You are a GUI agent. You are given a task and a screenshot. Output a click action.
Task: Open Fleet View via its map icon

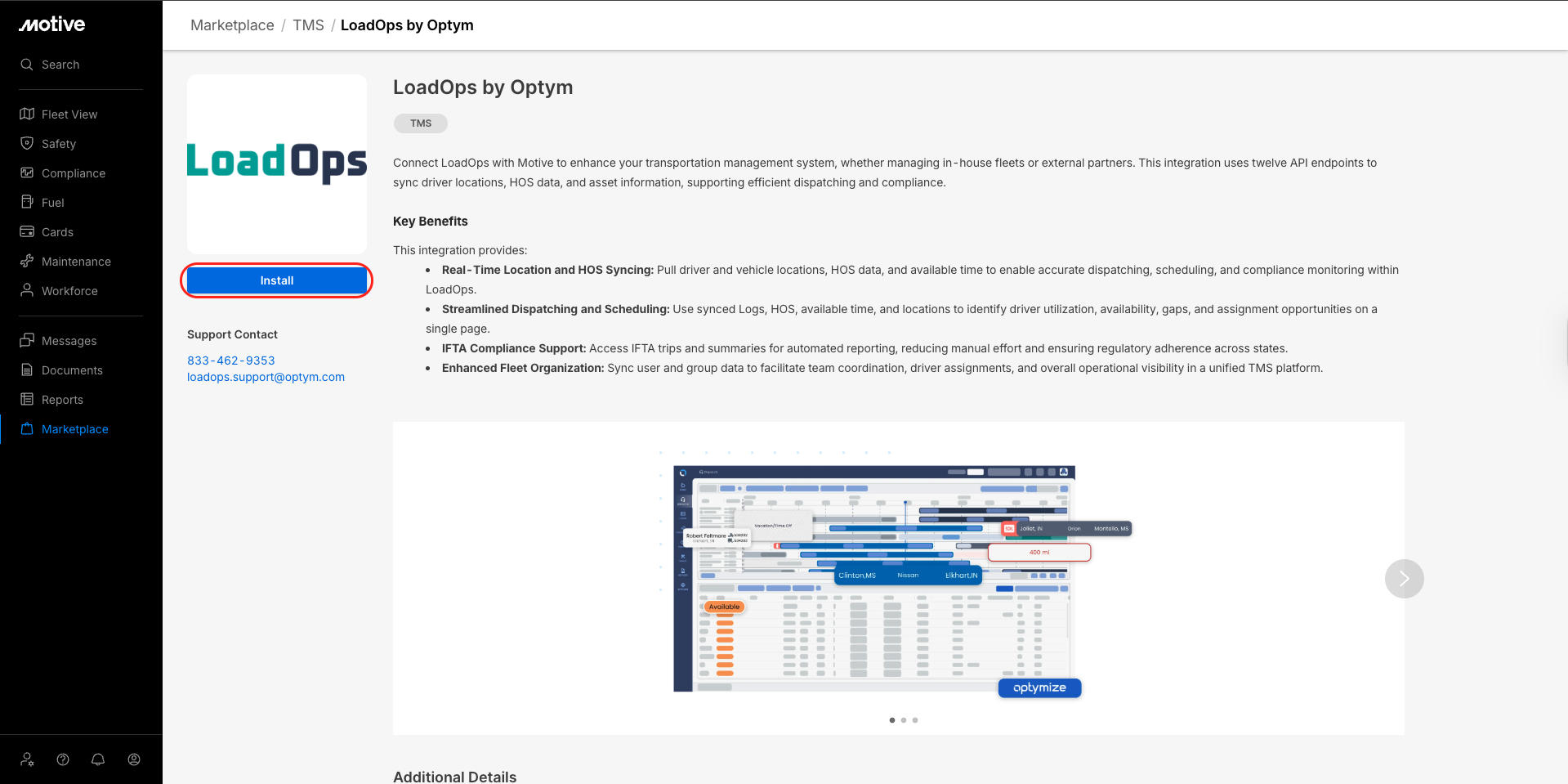tap(27, 114)
